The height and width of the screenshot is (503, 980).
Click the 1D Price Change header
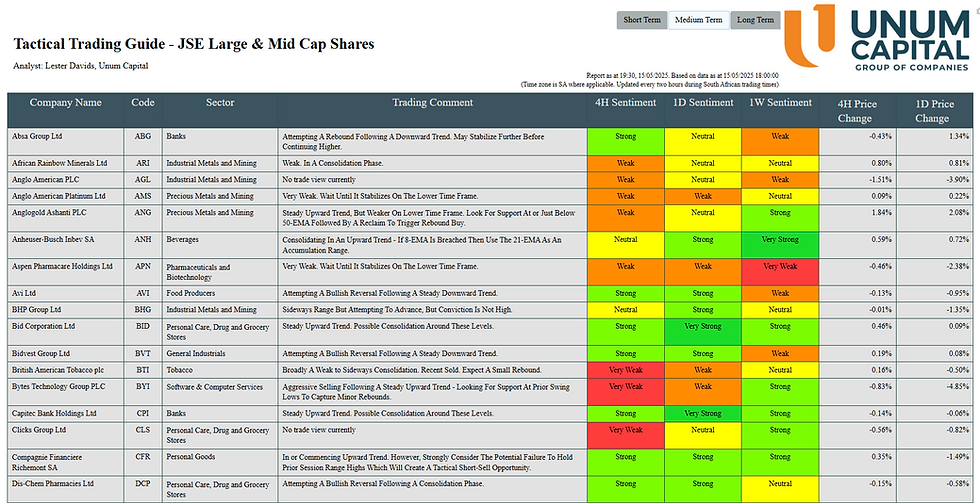(935, 111)
